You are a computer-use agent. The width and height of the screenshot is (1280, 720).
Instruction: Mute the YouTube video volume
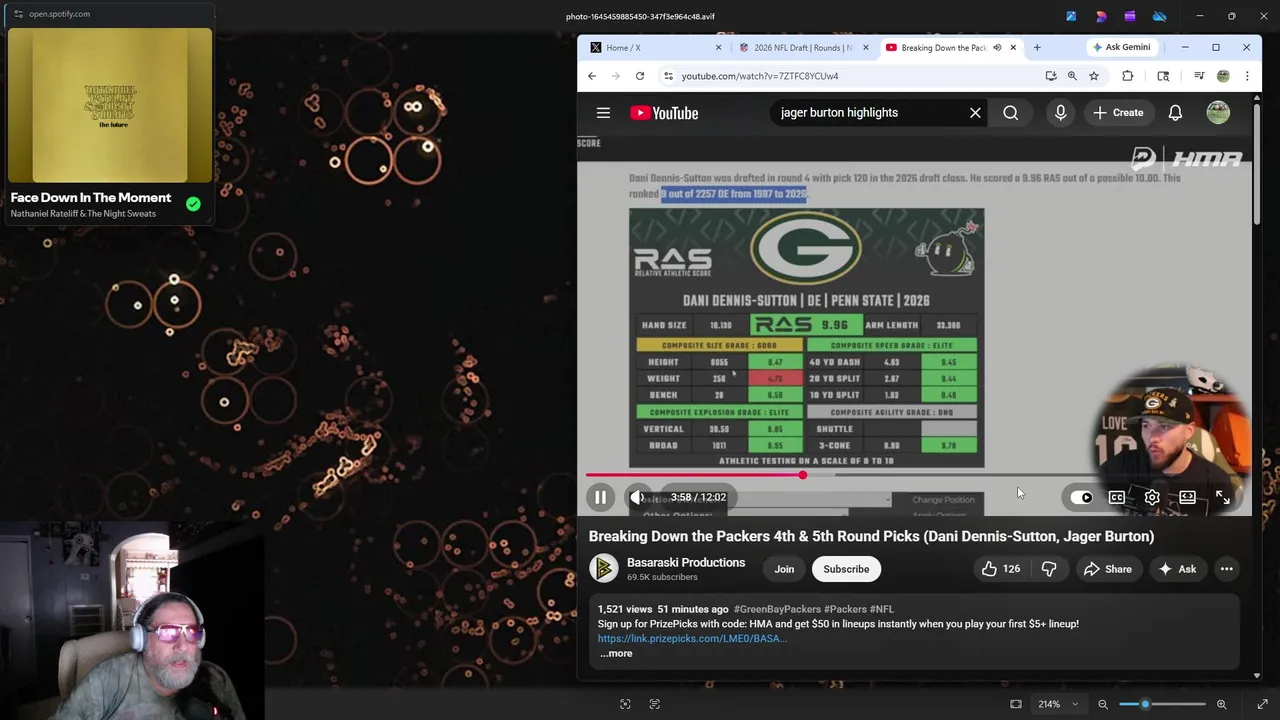[637, 497]
